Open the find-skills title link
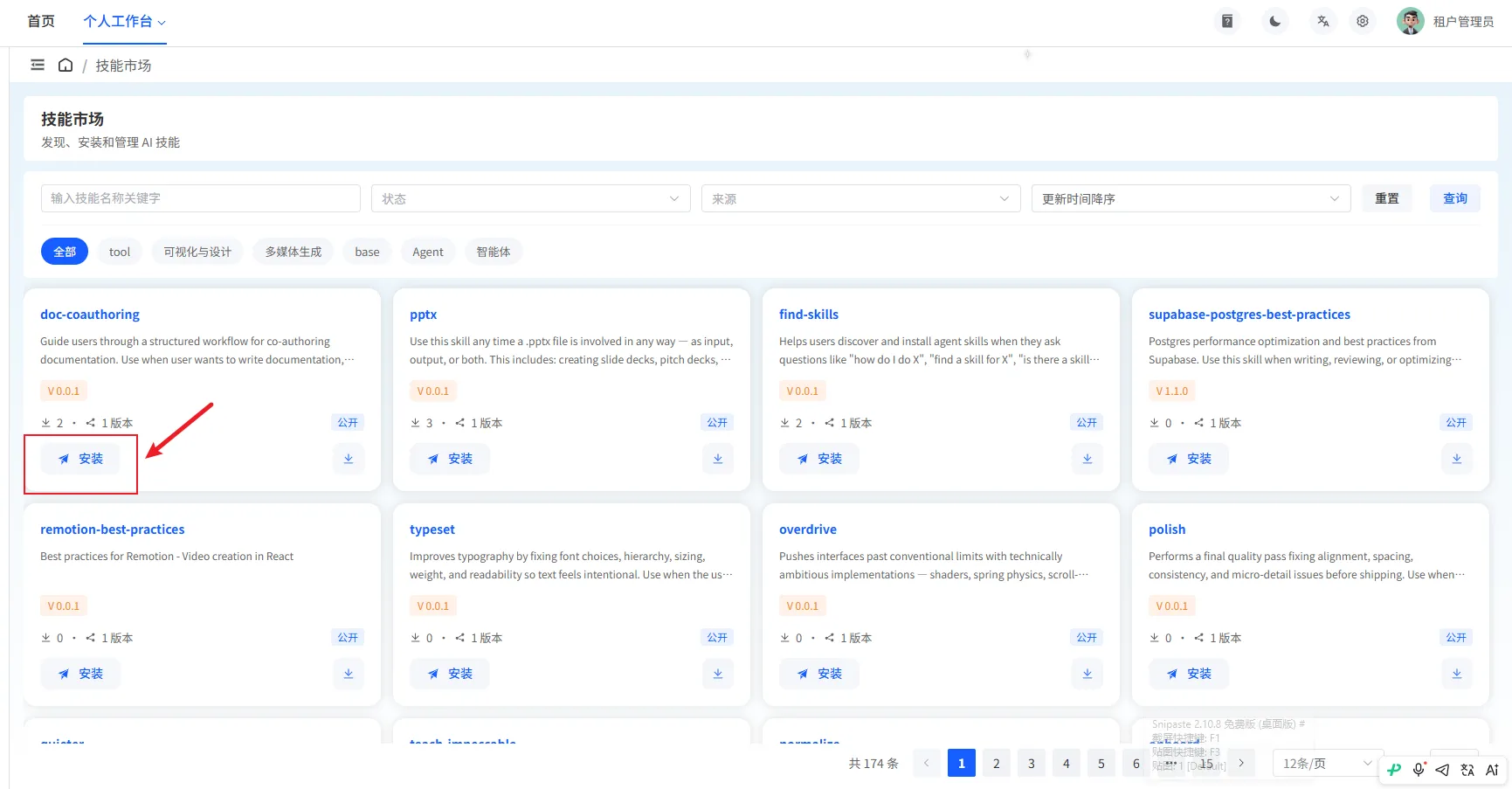The image size is (1512, 789). tap(809, 315)
